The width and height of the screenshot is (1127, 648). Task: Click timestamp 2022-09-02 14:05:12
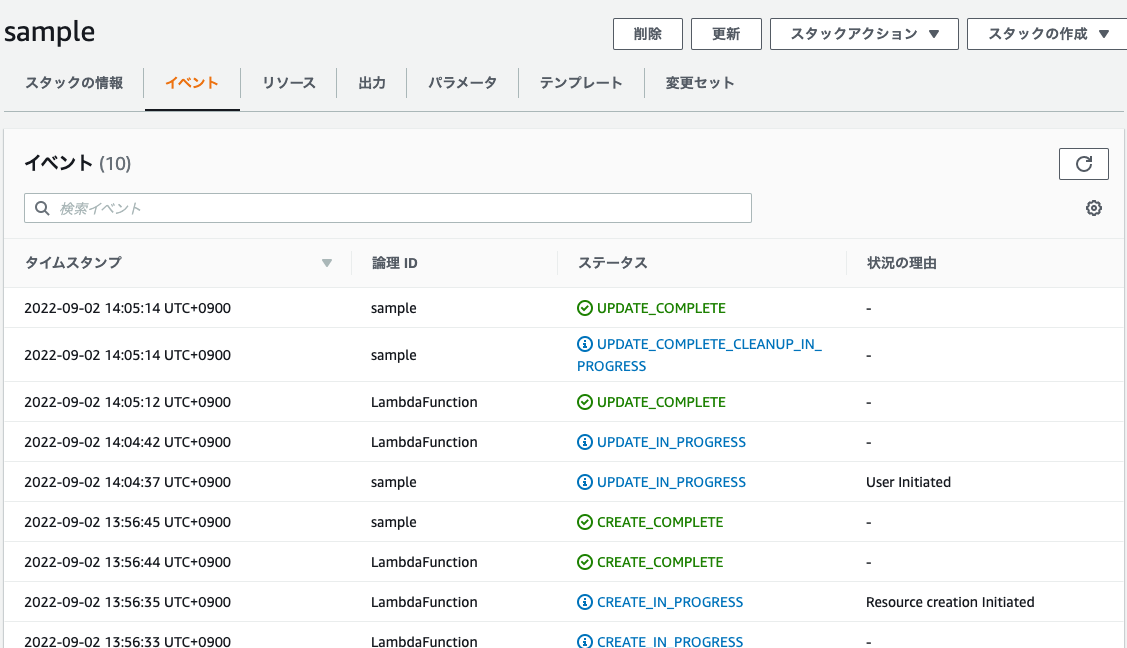click(x=127, y=402)
